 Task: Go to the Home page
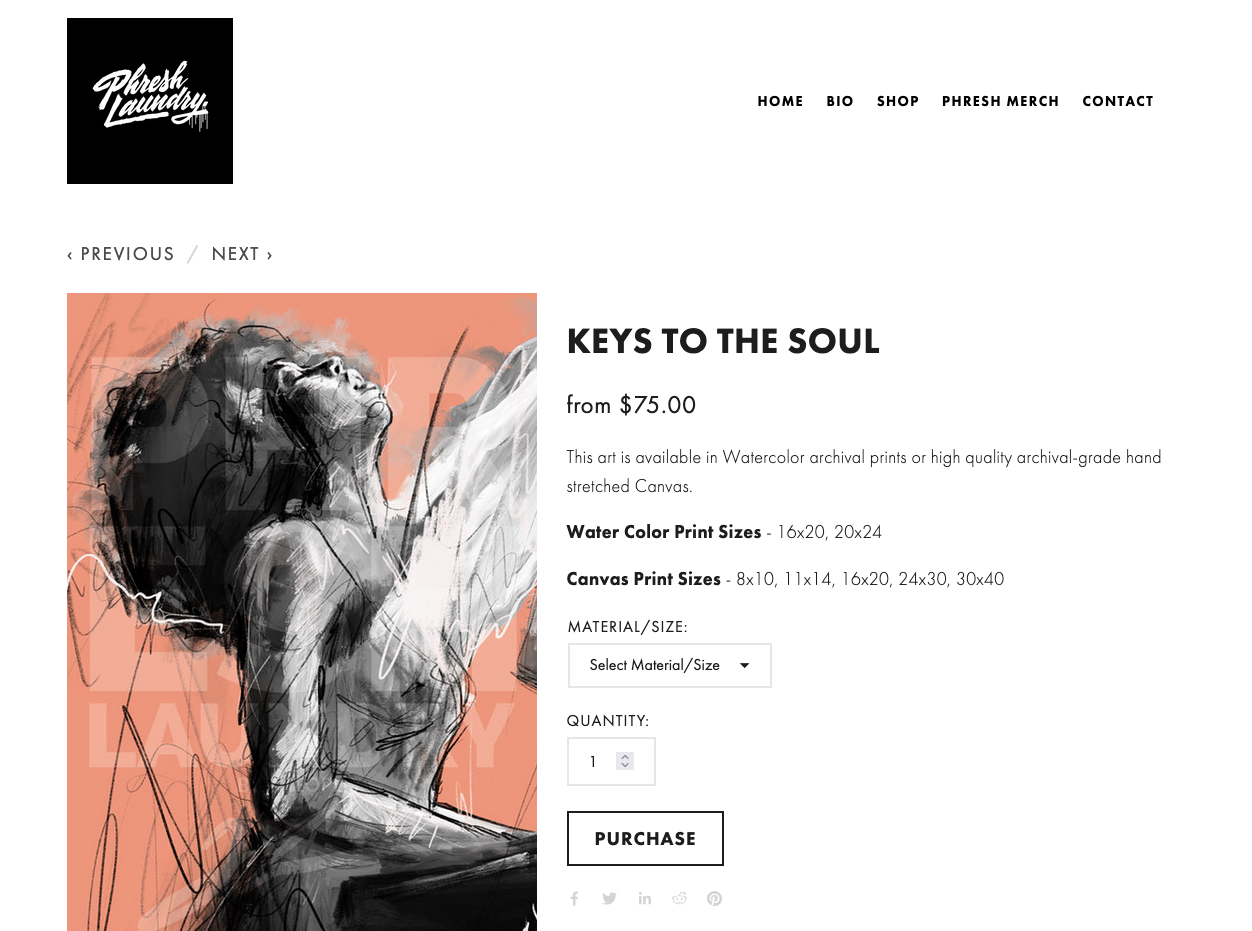click(780, 101)
